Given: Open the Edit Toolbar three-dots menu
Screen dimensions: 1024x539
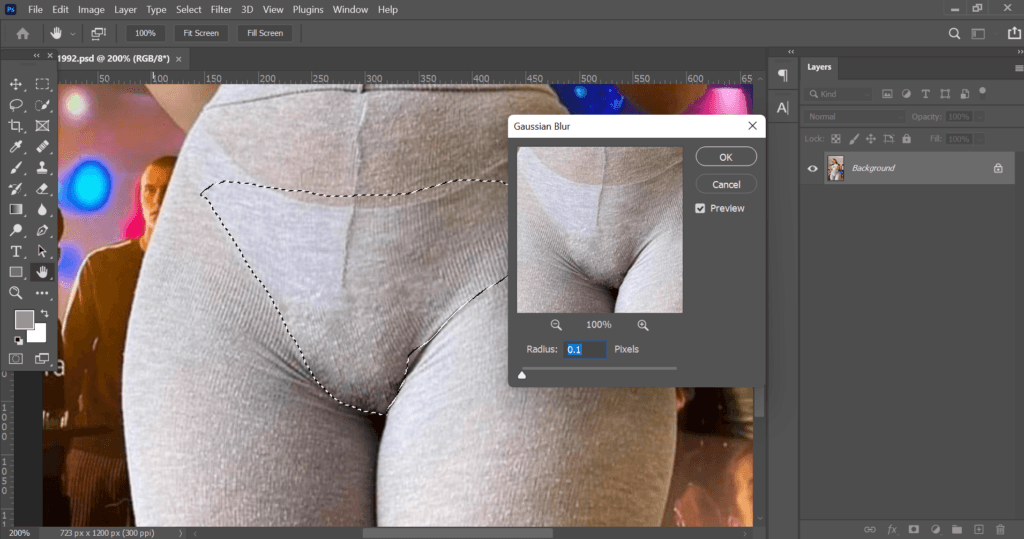Looking at the screenshot, I should (x=42, y=293).
